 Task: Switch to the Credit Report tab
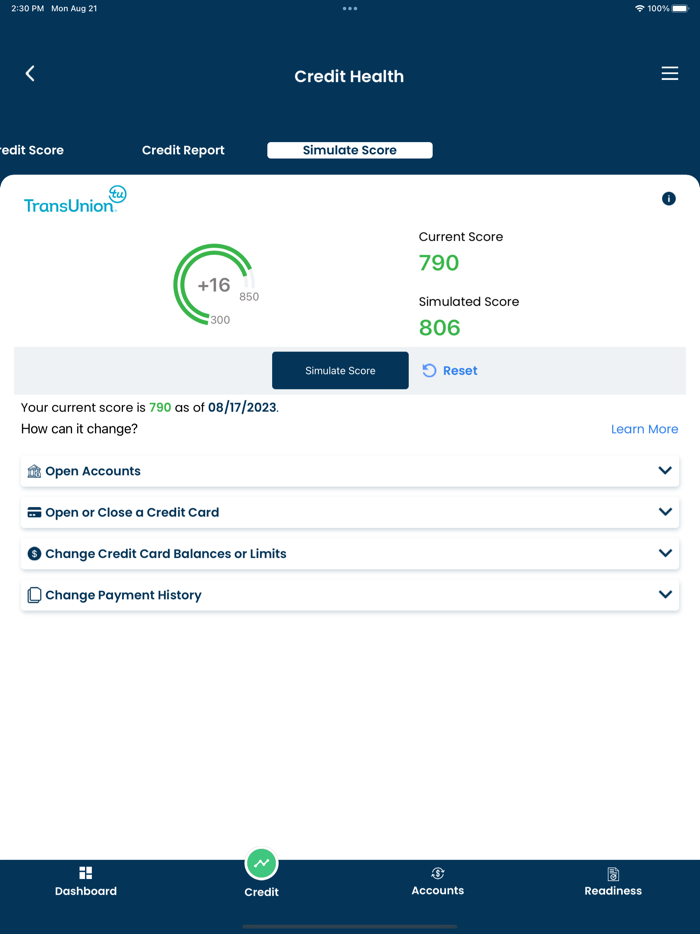(183, 150)
